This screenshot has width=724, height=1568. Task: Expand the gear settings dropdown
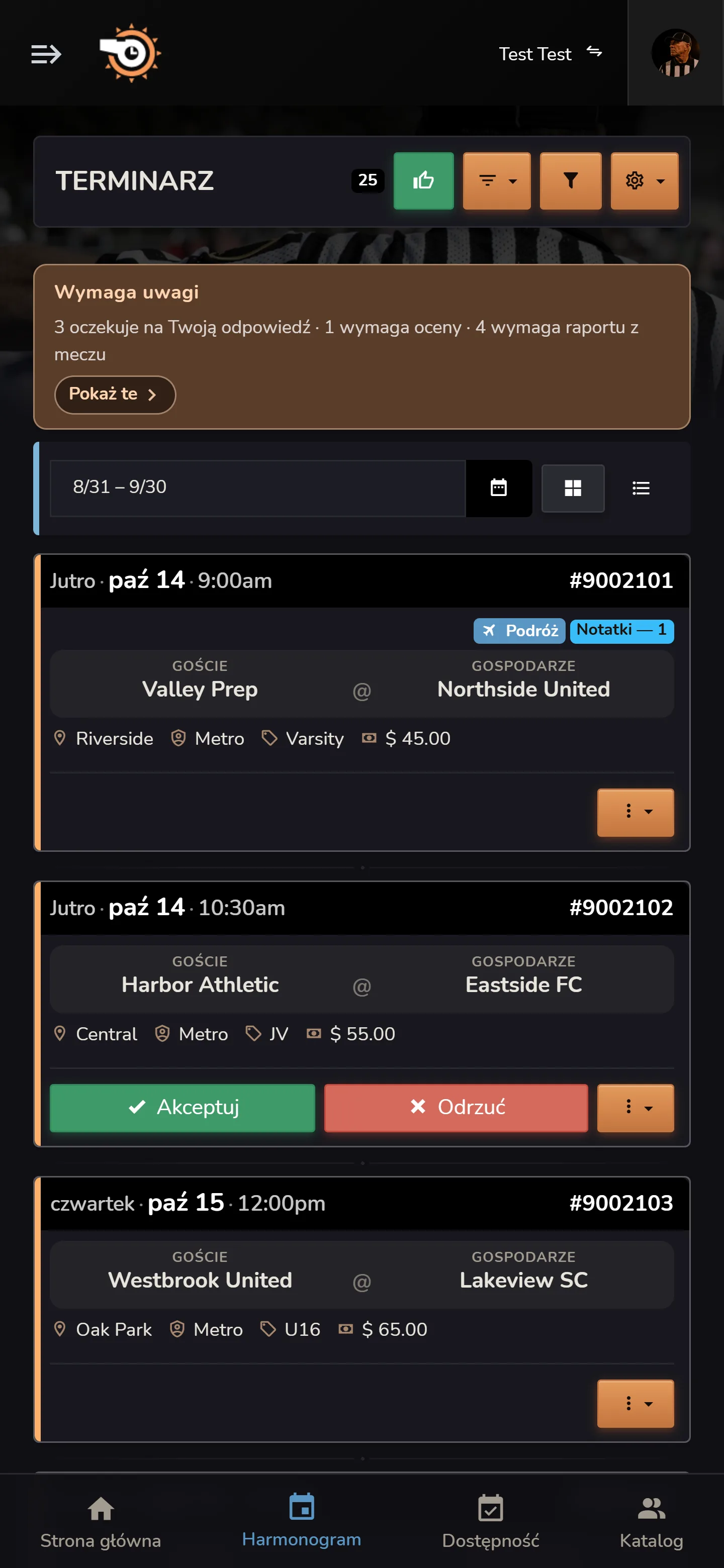(x=644, y=181)
